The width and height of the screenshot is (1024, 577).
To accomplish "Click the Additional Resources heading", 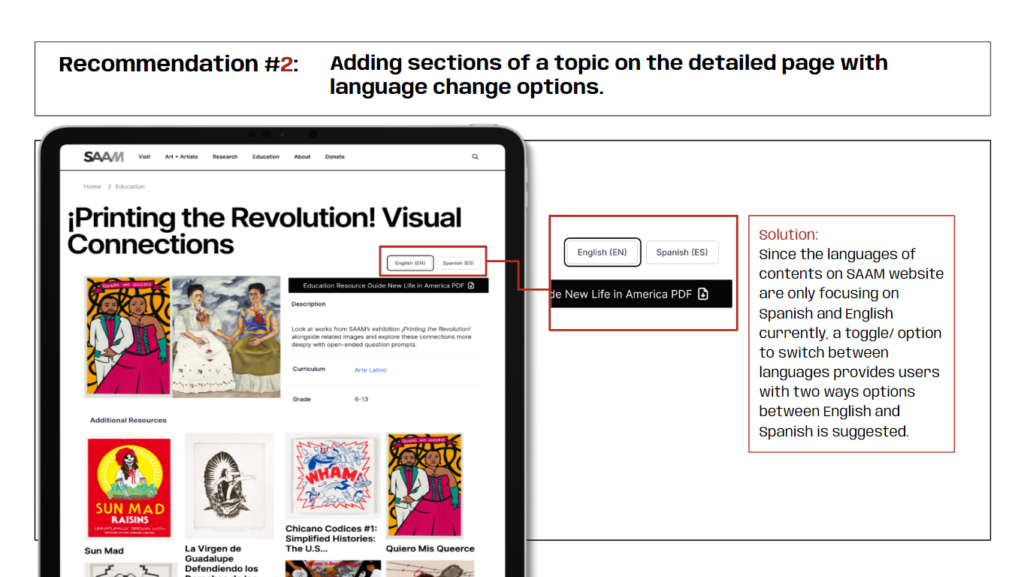I will click(128, 420).
